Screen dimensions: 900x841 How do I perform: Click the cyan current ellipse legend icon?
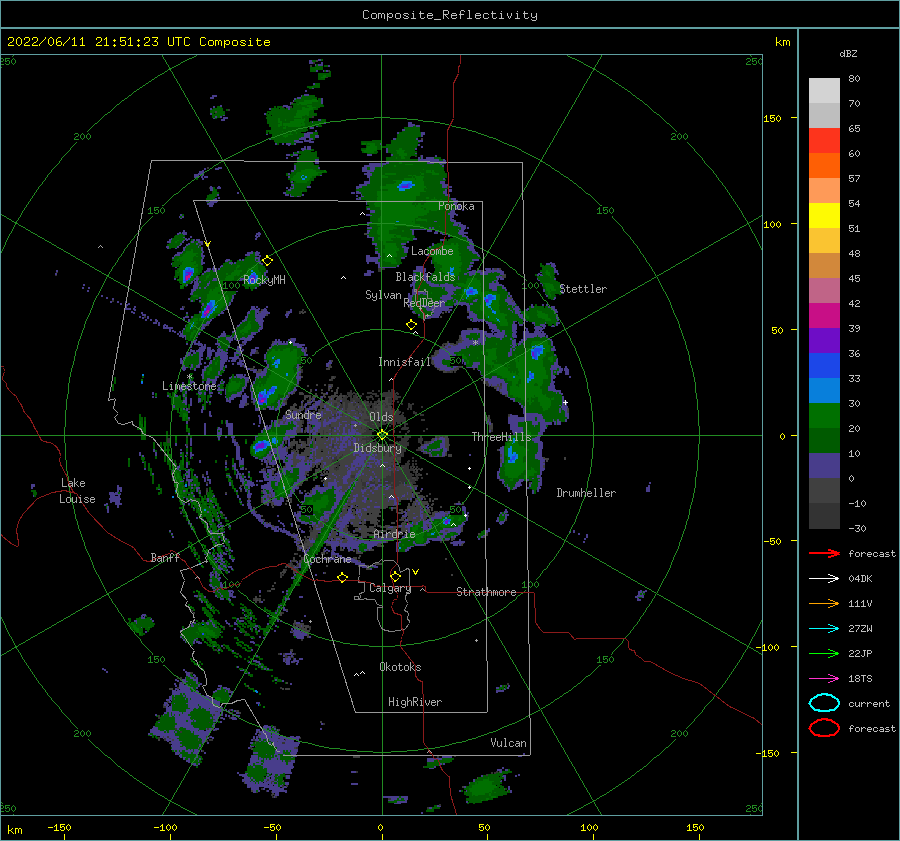tap(824, 703)
